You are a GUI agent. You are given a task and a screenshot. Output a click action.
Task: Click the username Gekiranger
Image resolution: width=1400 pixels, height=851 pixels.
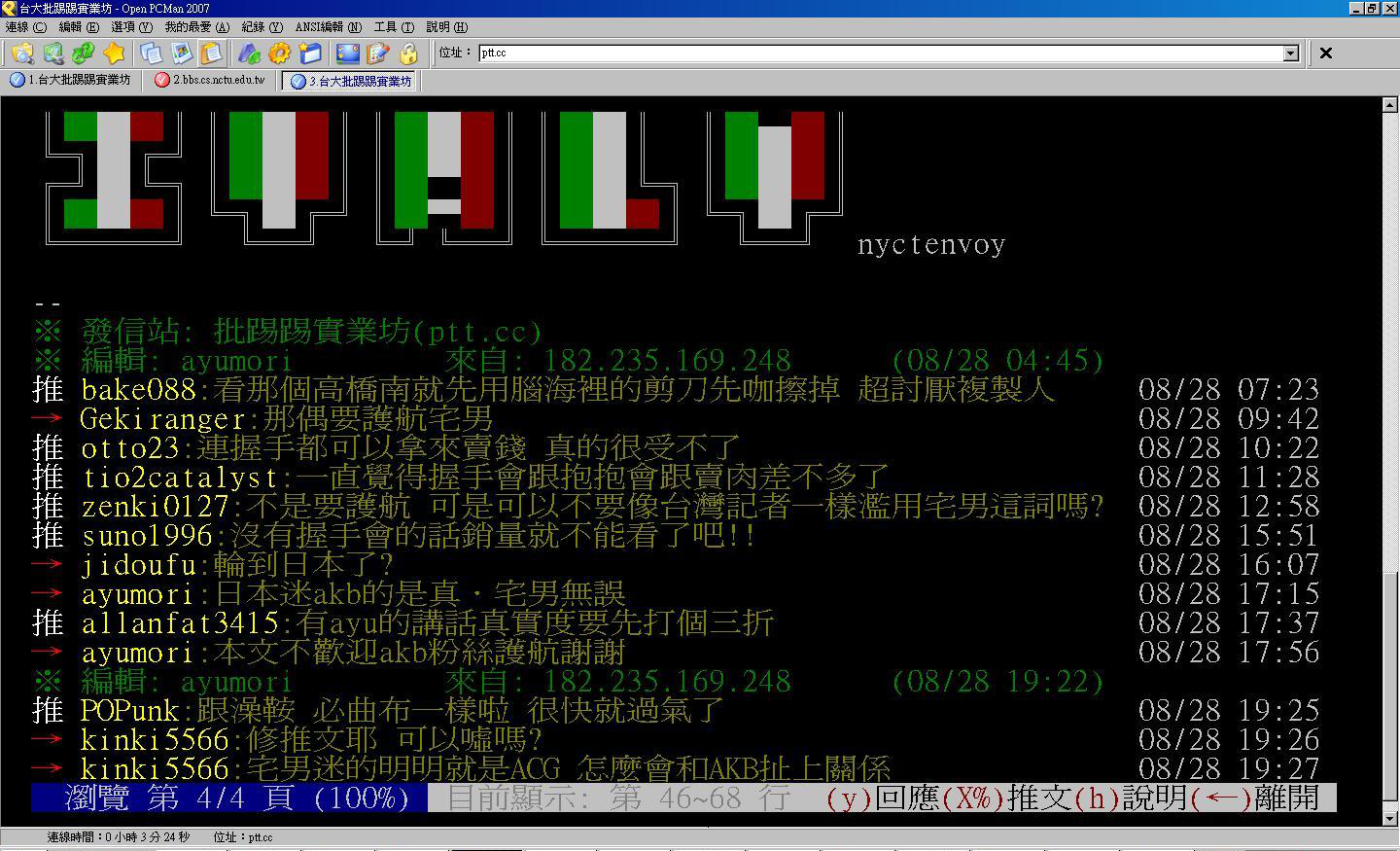(163, 419)
